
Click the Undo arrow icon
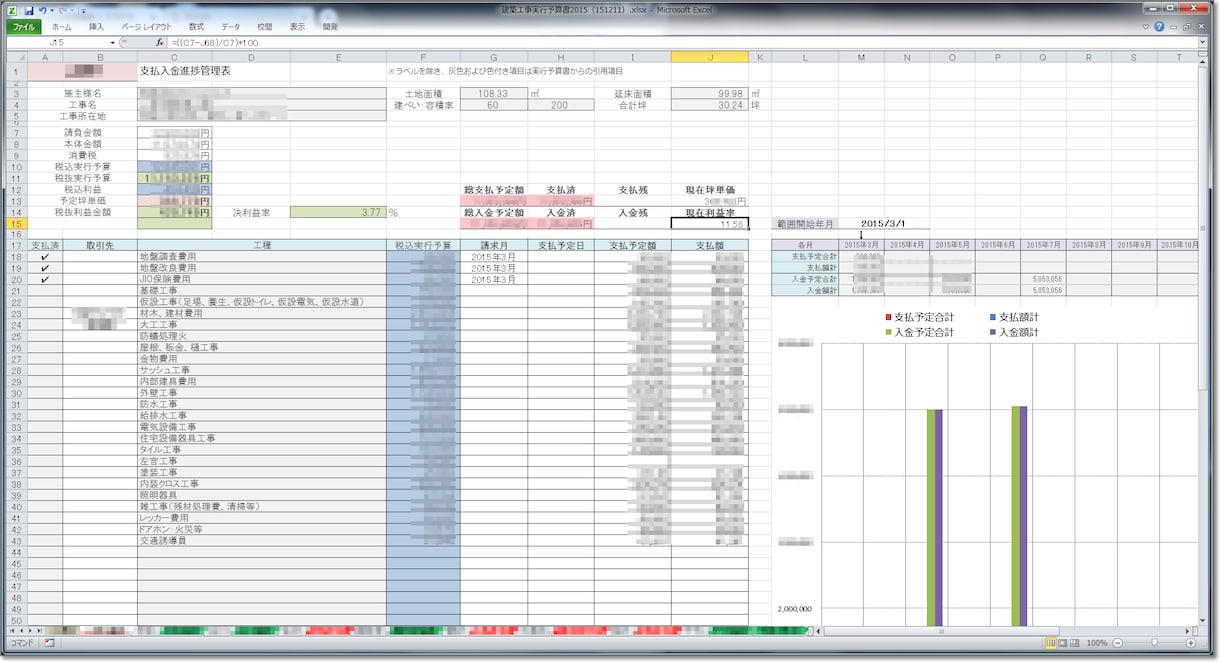[43, 10]
